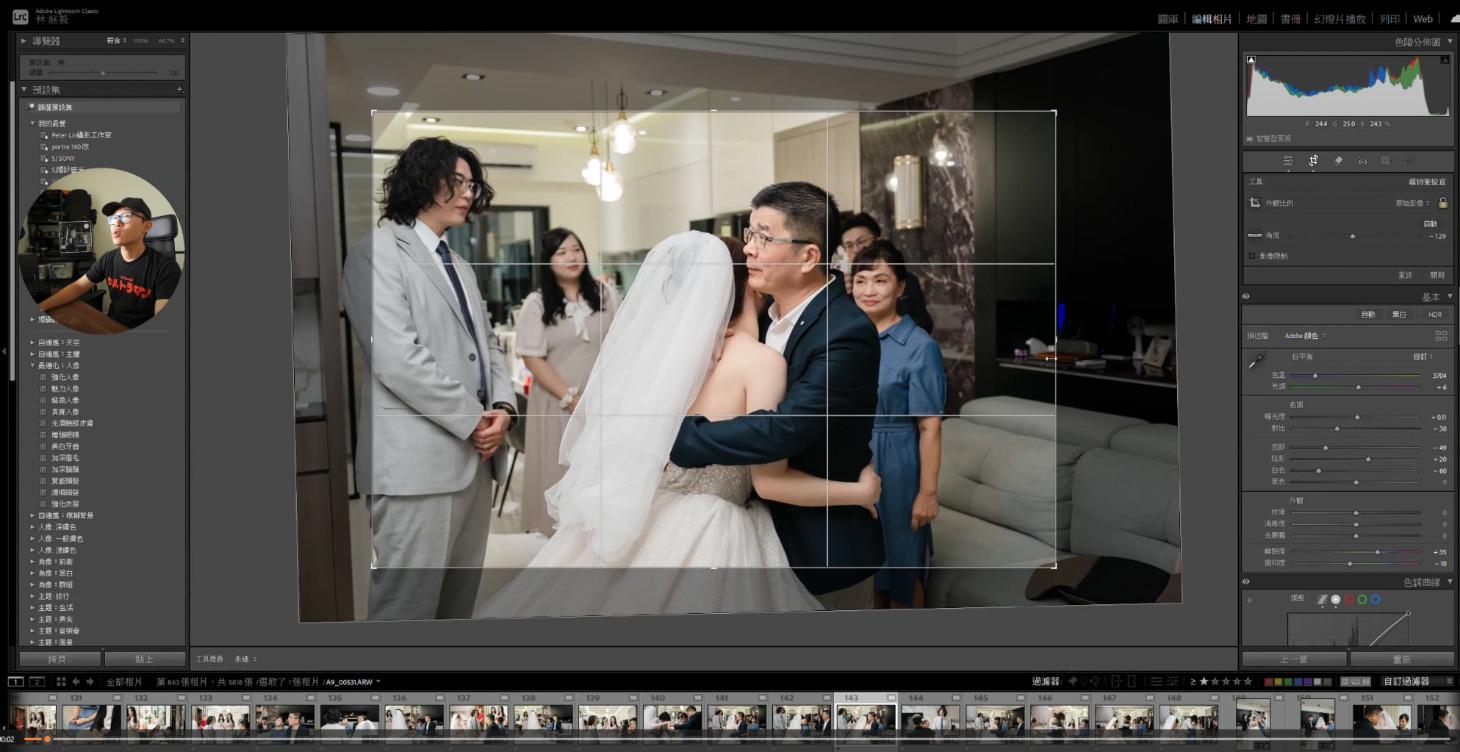Click the previous button under tone curve
The height and width of the screenshot is (752, 1460).
1294,659
